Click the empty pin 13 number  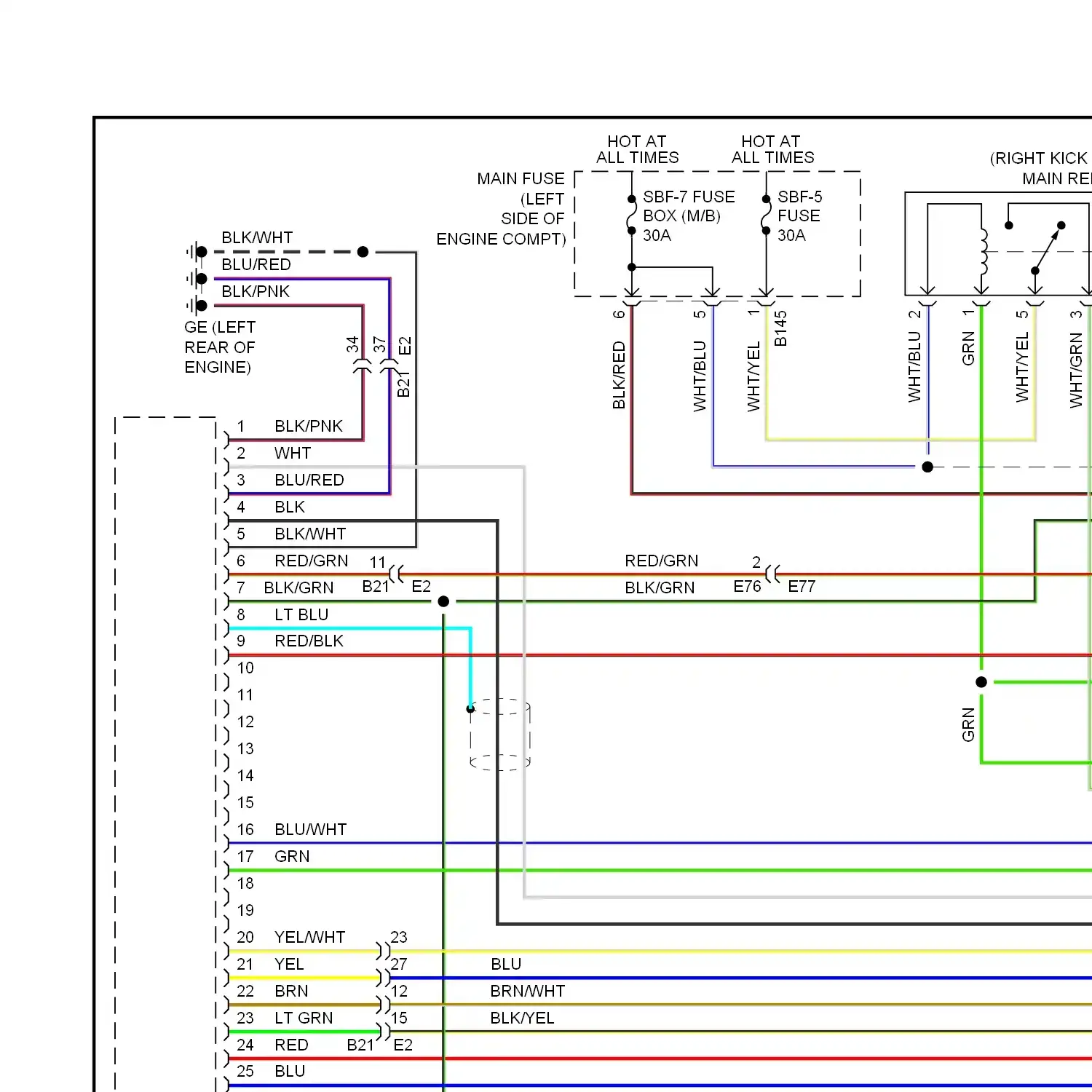pyautogui.click(x=245, y=749)
